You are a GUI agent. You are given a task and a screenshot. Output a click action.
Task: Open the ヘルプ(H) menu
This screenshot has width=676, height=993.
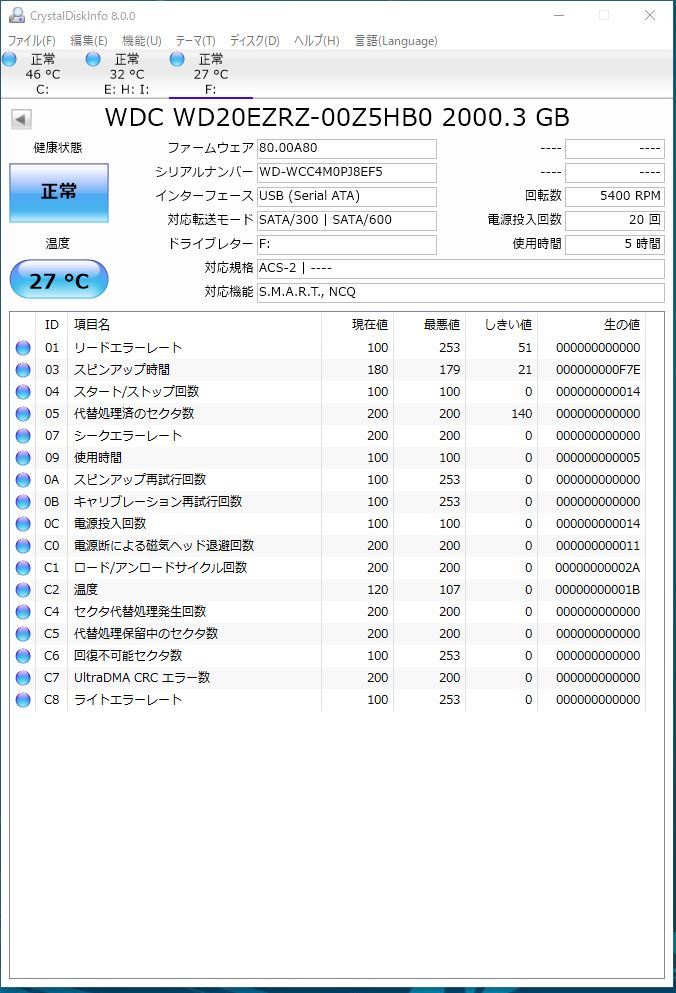316,41
